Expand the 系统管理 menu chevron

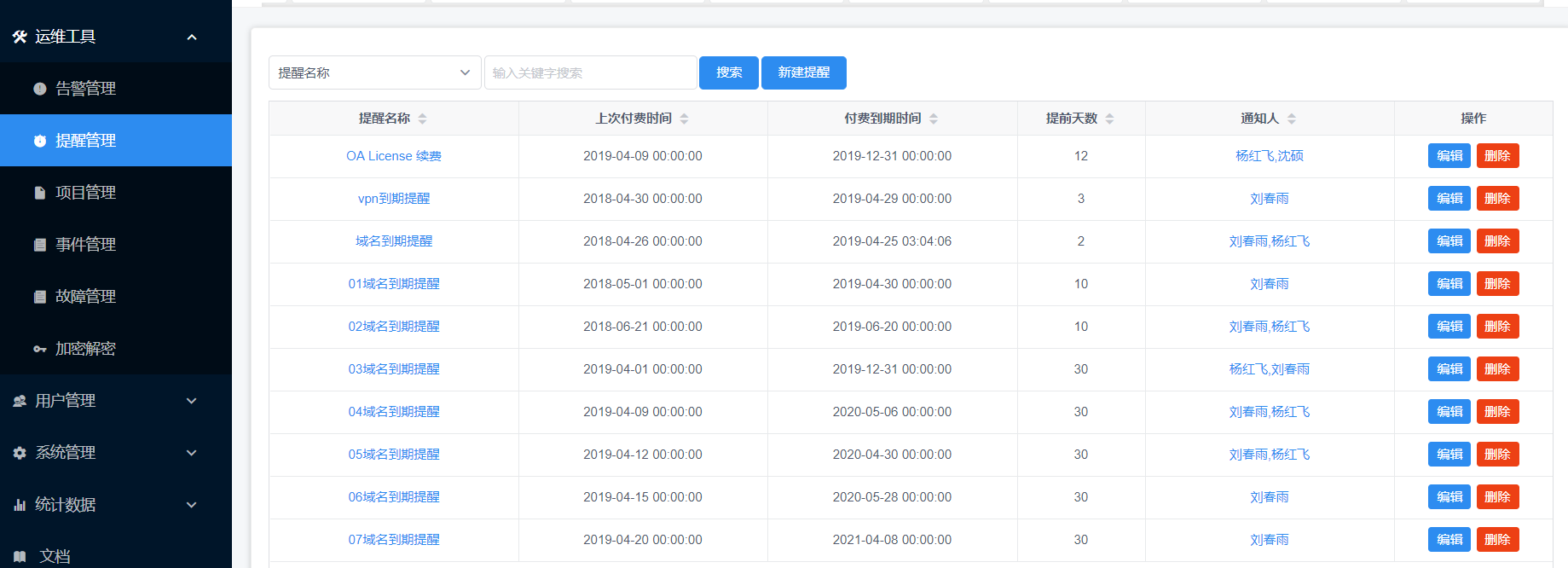pos(192,453)
